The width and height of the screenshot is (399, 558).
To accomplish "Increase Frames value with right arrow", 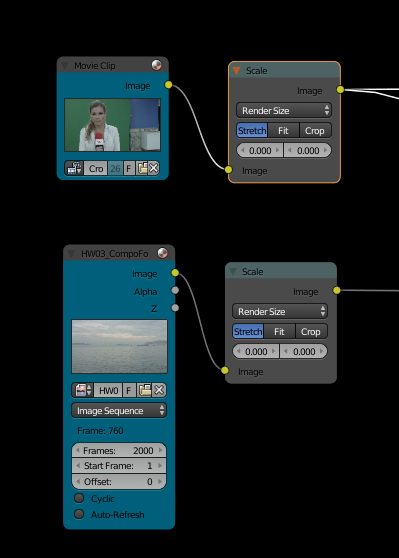I will [161, 450].
